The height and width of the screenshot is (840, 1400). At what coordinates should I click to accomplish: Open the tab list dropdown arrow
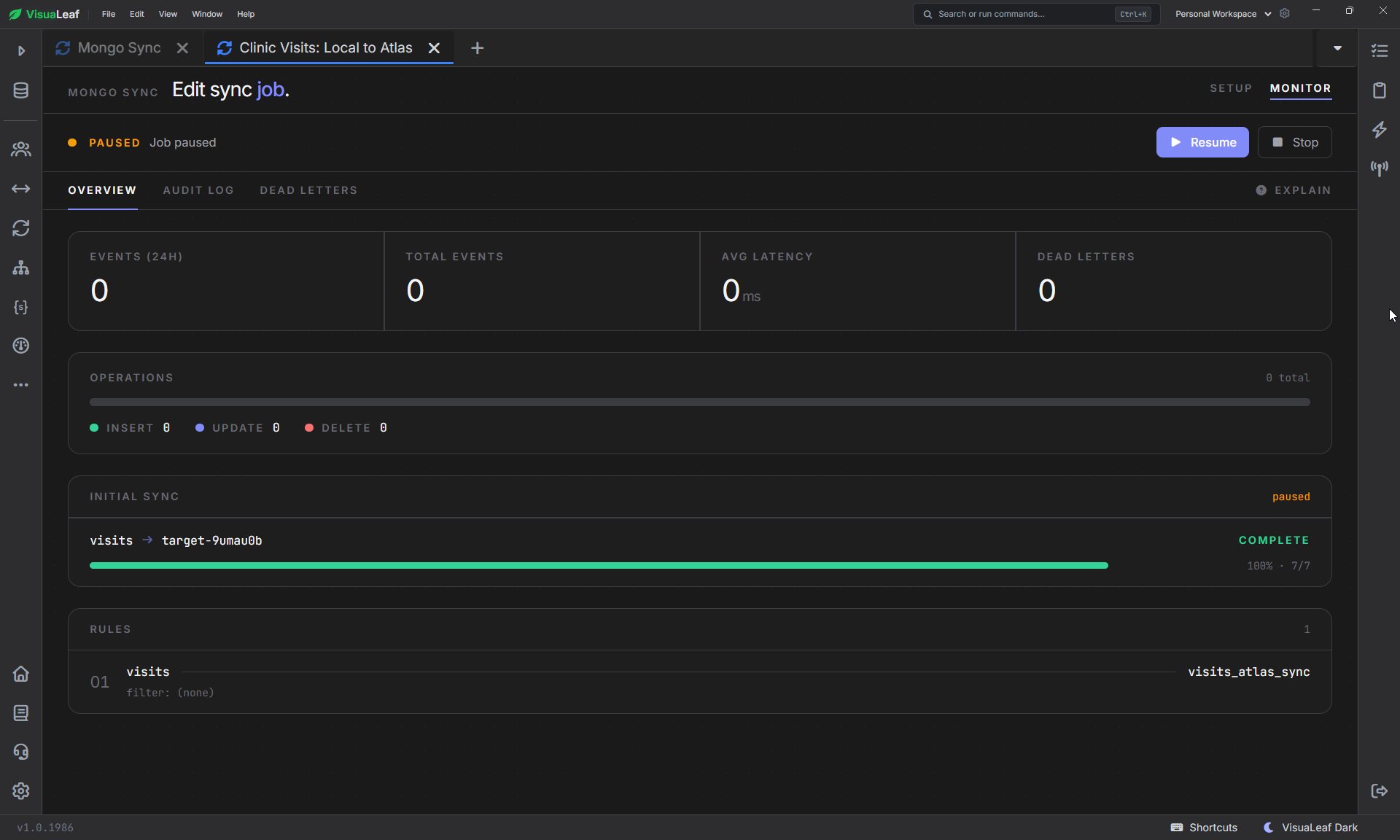1337,48
